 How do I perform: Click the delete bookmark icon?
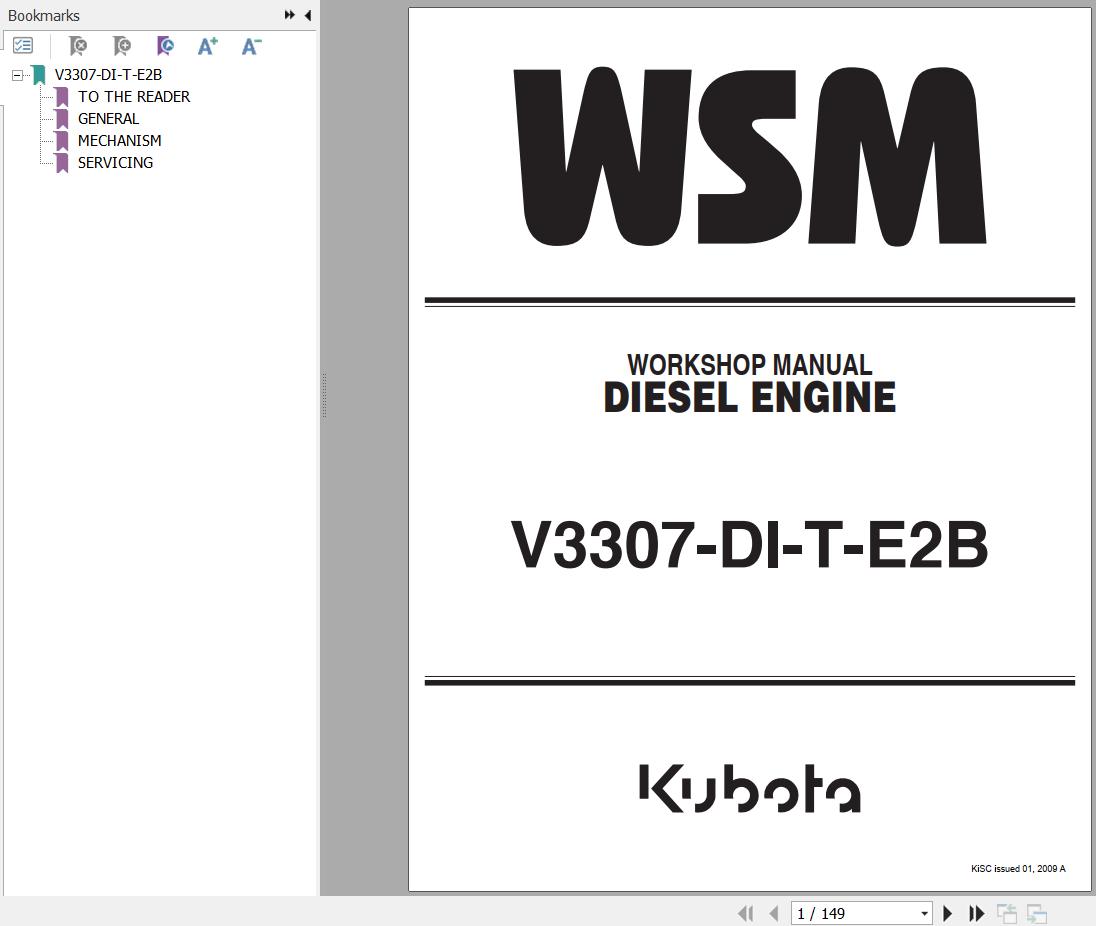pos(77,46)
